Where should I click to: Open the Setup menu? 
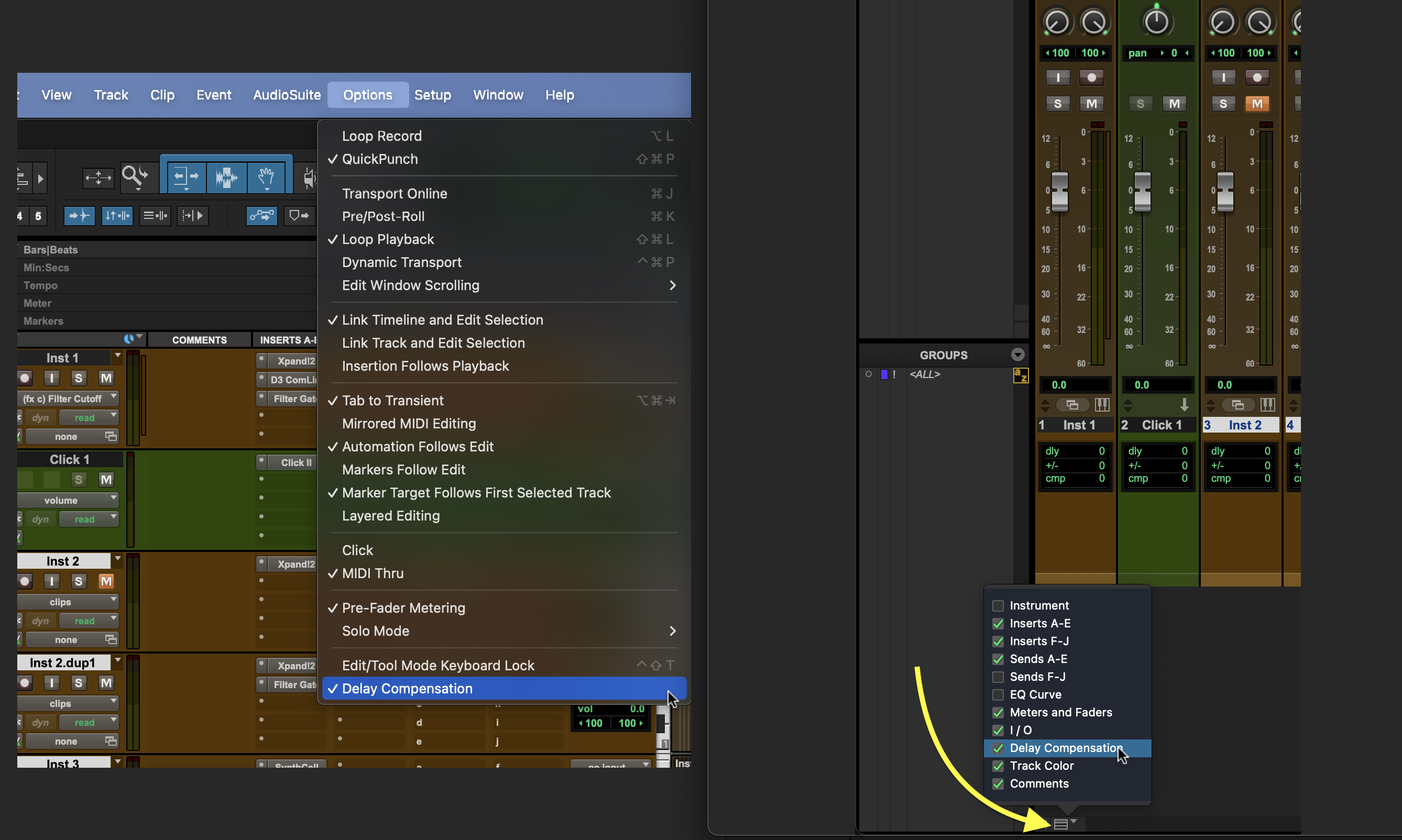(x=433, y=95)
